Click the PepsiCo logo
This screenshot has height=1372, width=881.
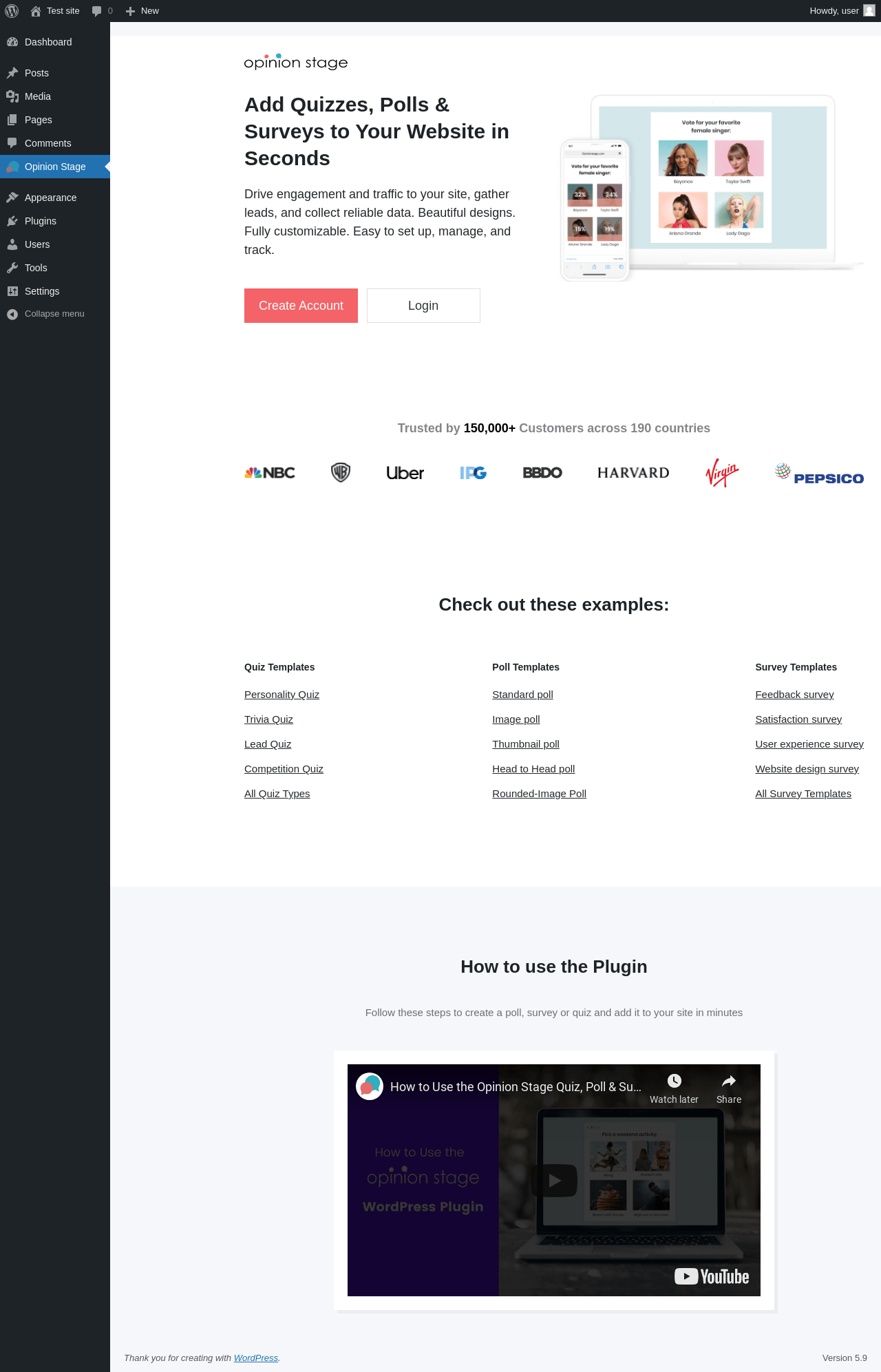click(819, 474)
